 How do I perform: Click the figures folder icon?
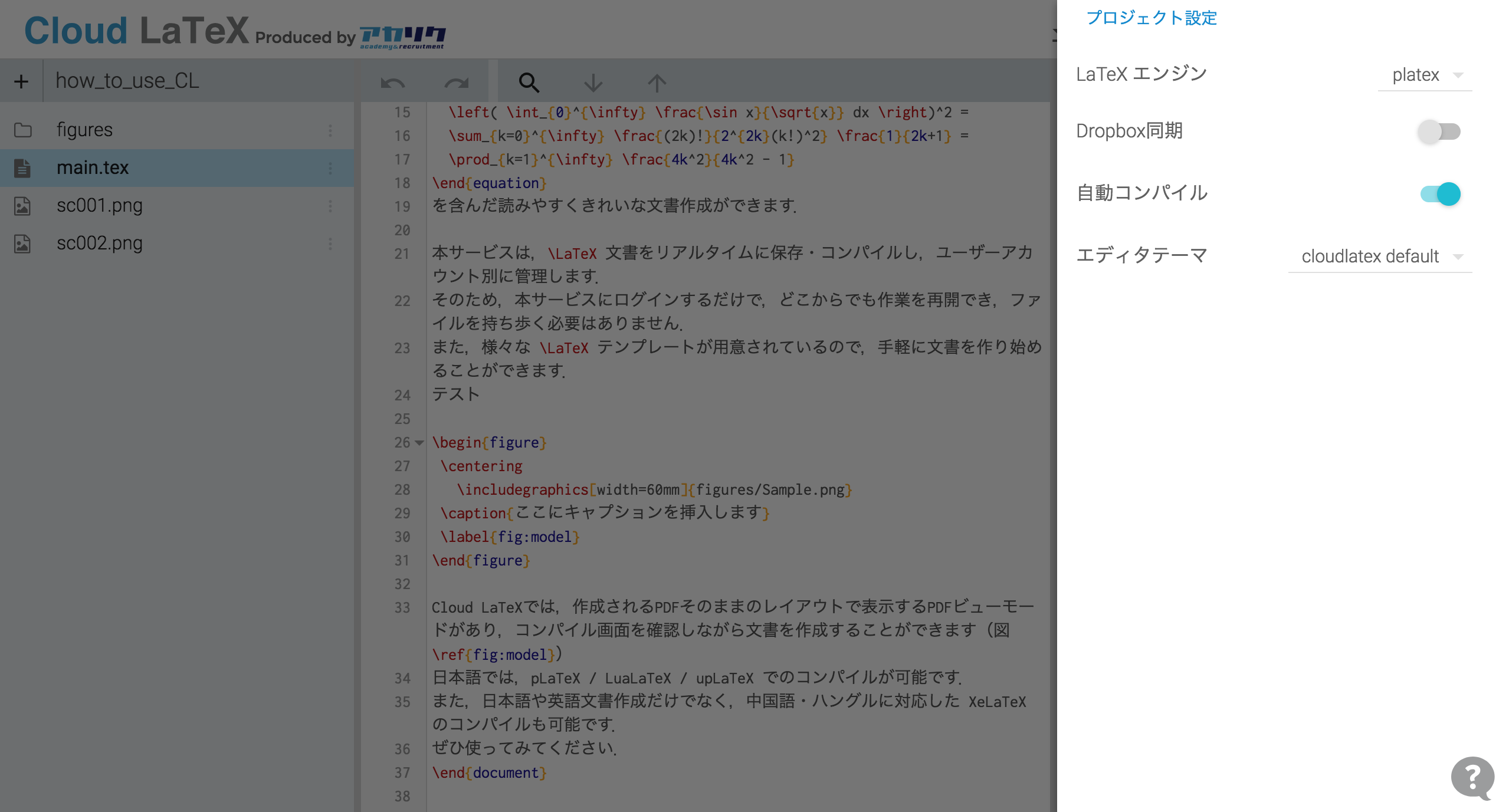(23, 130)
